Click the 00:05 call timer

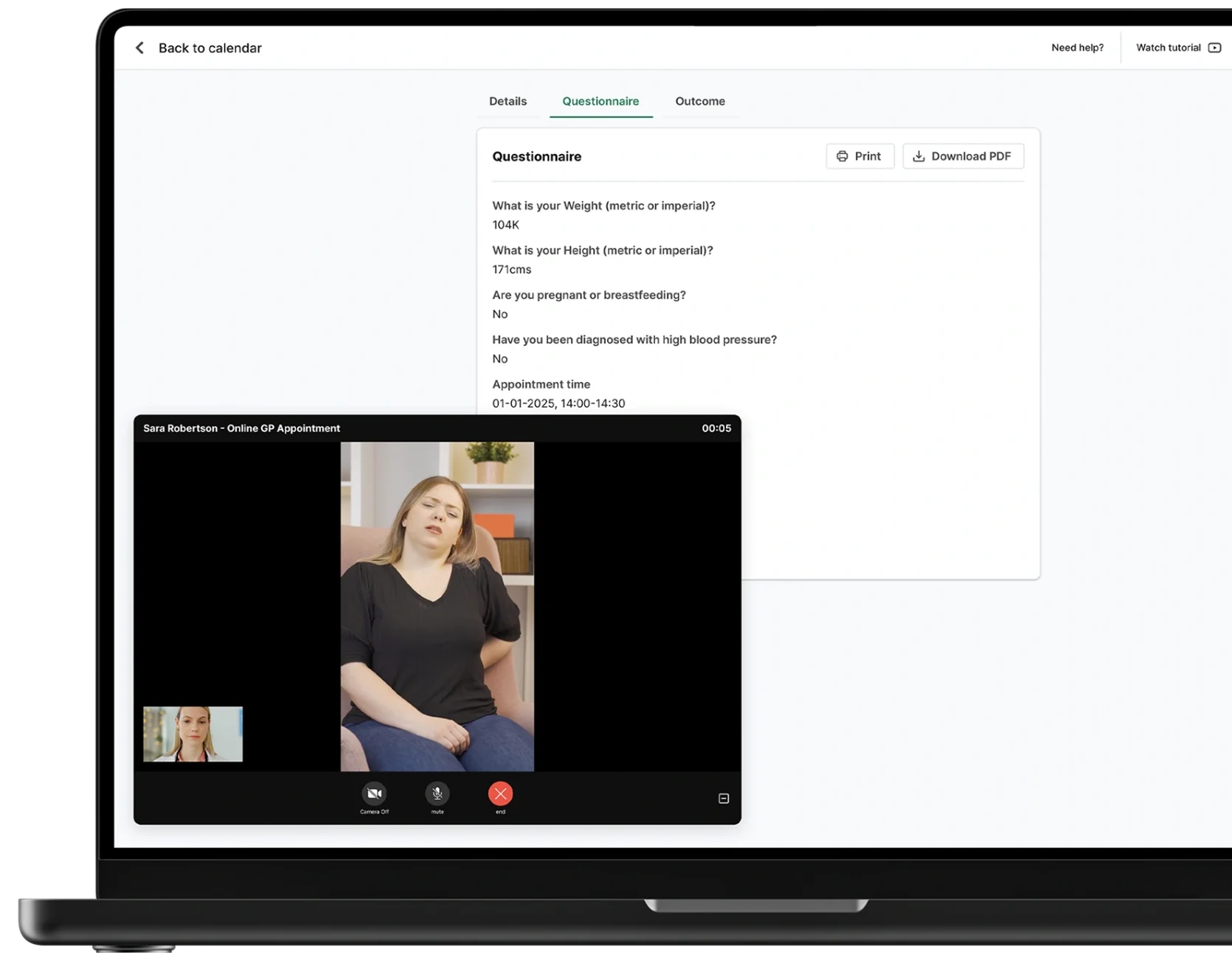(x=716, y=428)
